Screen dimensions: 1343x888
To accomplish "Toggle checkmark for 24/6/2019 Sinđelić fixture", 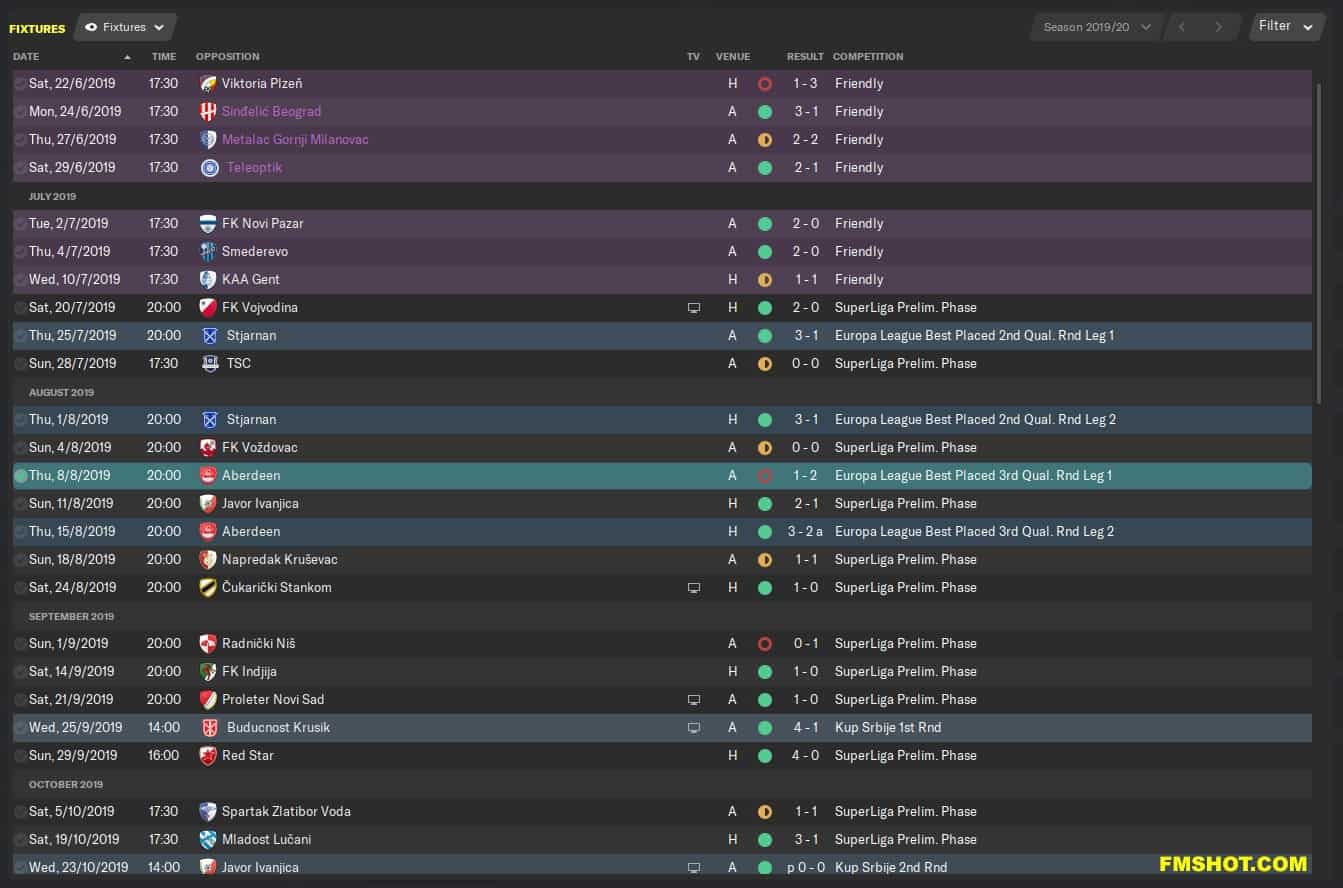I will click(20, 112).
